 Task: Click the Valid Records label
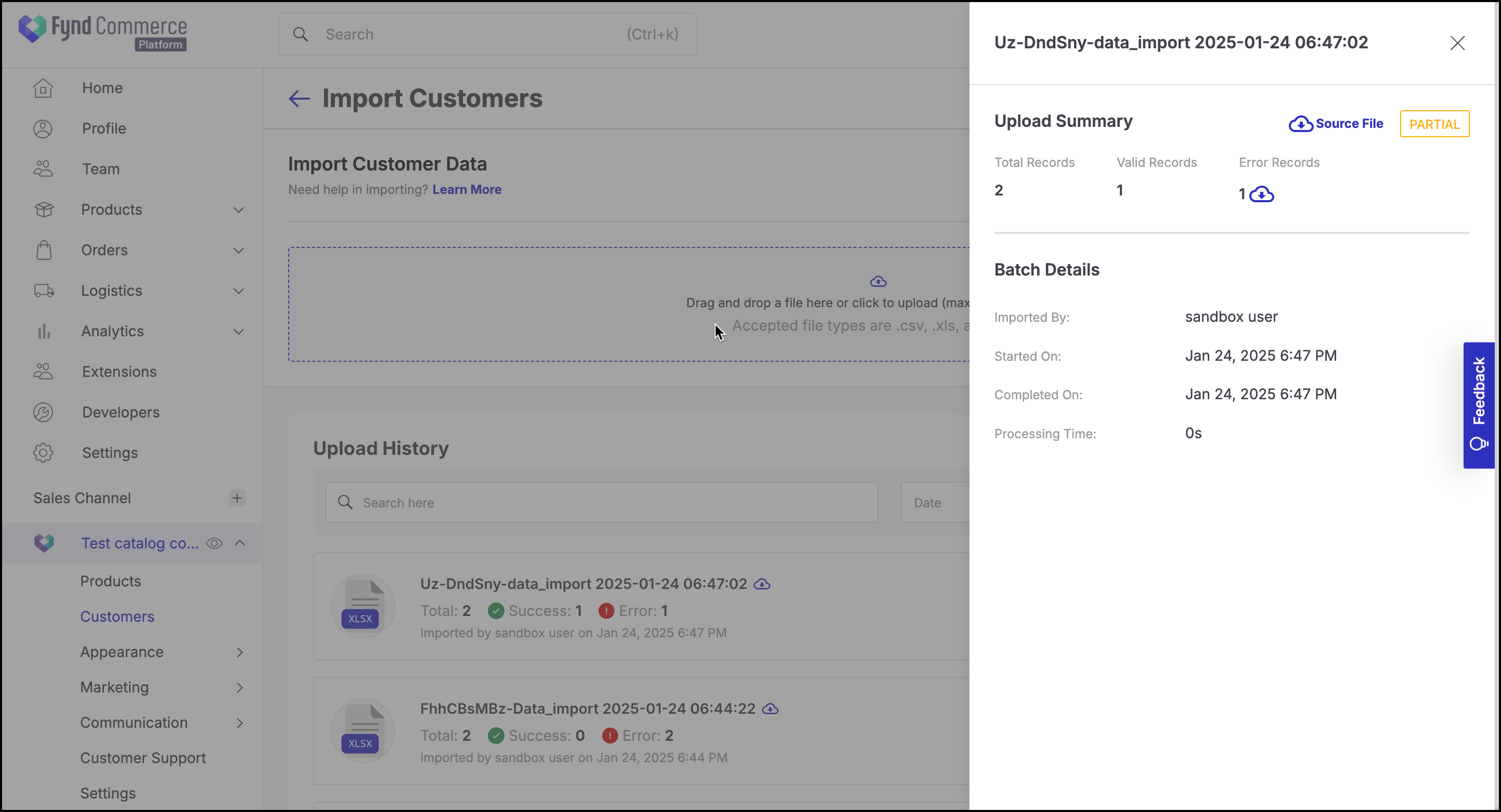click(x=1157, y=163)
